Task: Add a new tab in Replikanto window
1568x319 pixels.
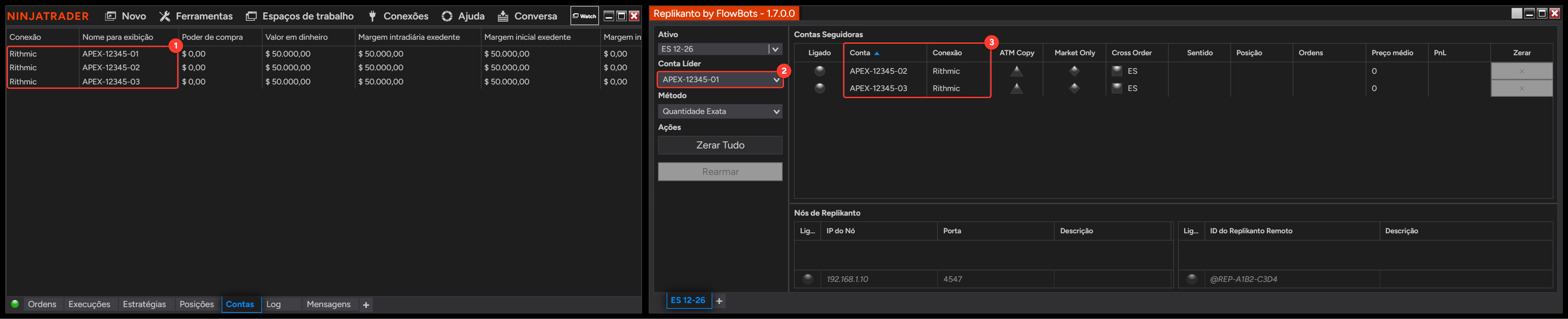Action: pyautogui.click(x=719, y=301)
